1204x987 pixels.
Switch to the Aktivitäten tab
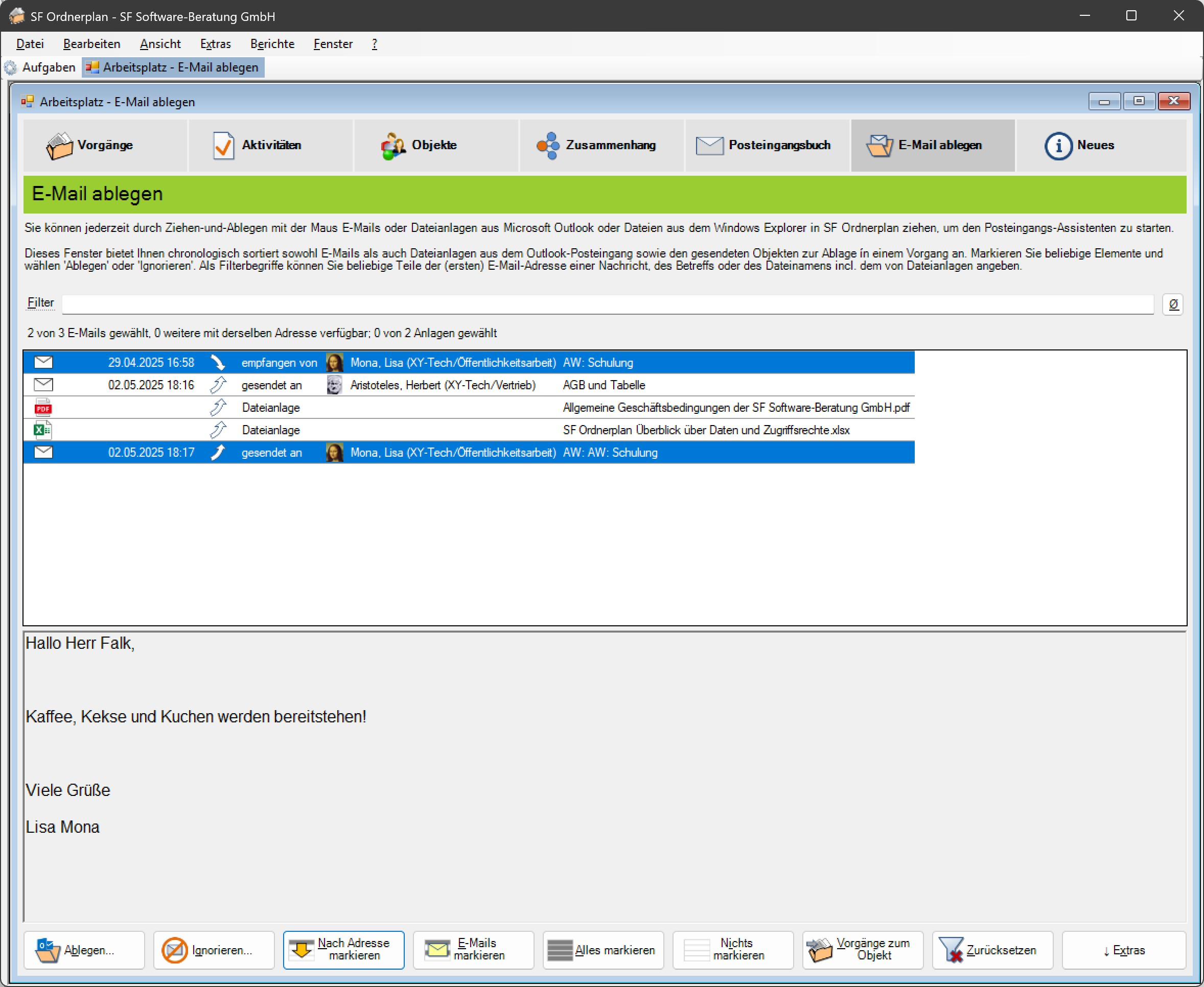click(271, 146)
